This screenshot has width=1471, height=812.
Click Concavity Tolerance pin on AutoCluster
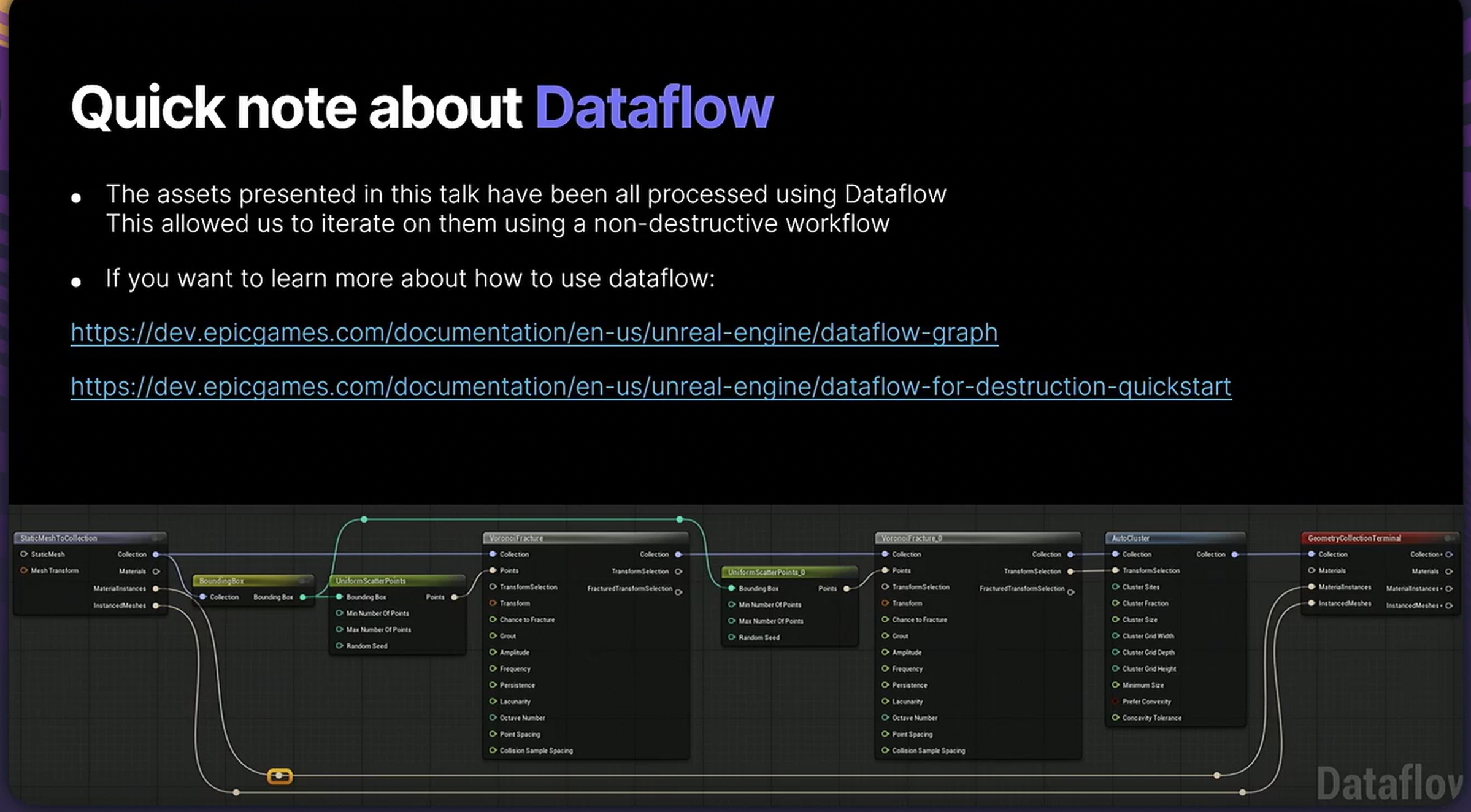1115,718
